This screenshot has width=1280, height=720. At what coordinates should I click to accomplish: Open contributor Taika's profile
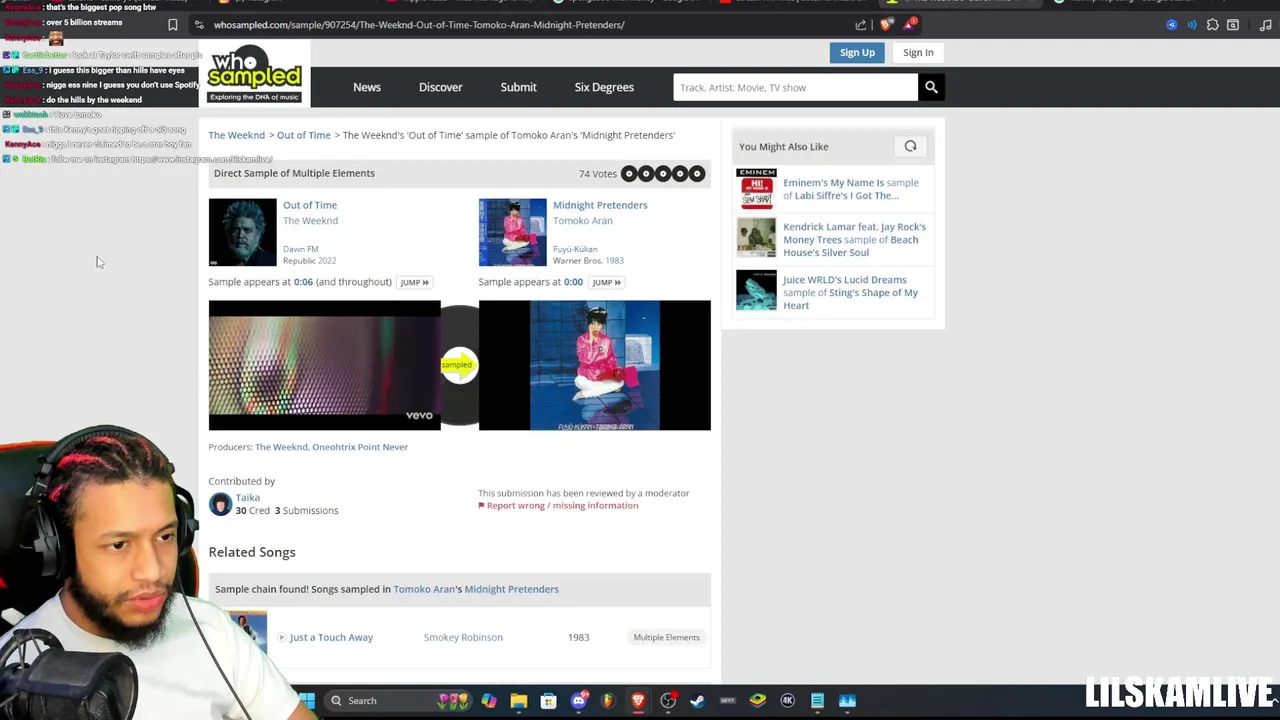coord(247,497)
